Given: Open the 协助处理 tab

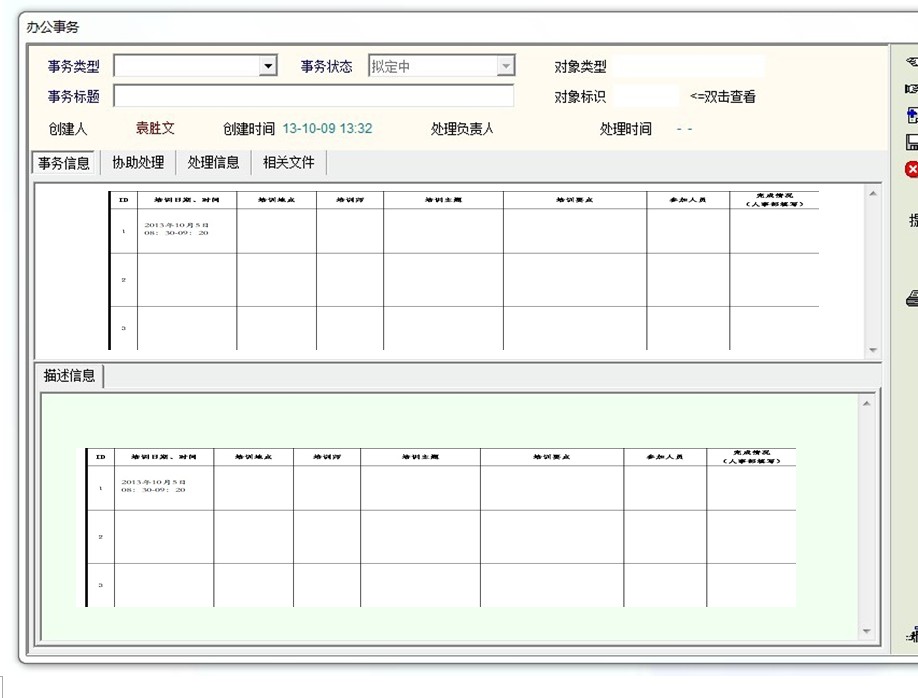Looking at the screenshot, I should pyautogui.click(x=138, y=162).
